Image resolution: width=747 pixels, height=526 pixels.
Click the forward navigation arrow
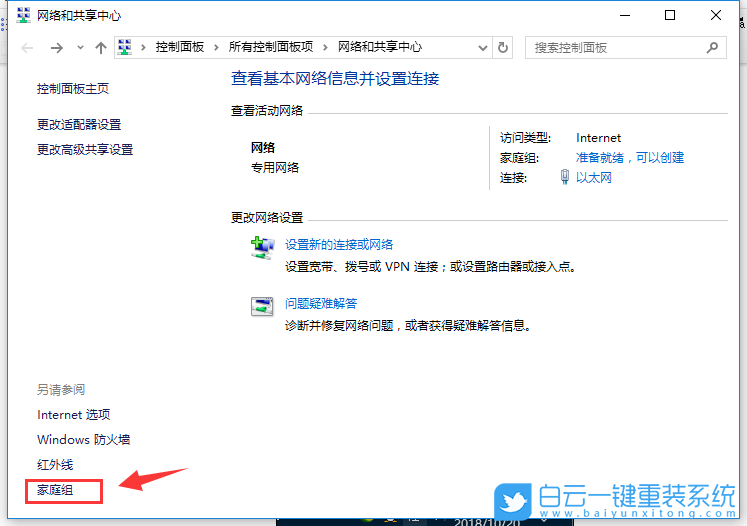pyautogui.click(x=57, y=48)
